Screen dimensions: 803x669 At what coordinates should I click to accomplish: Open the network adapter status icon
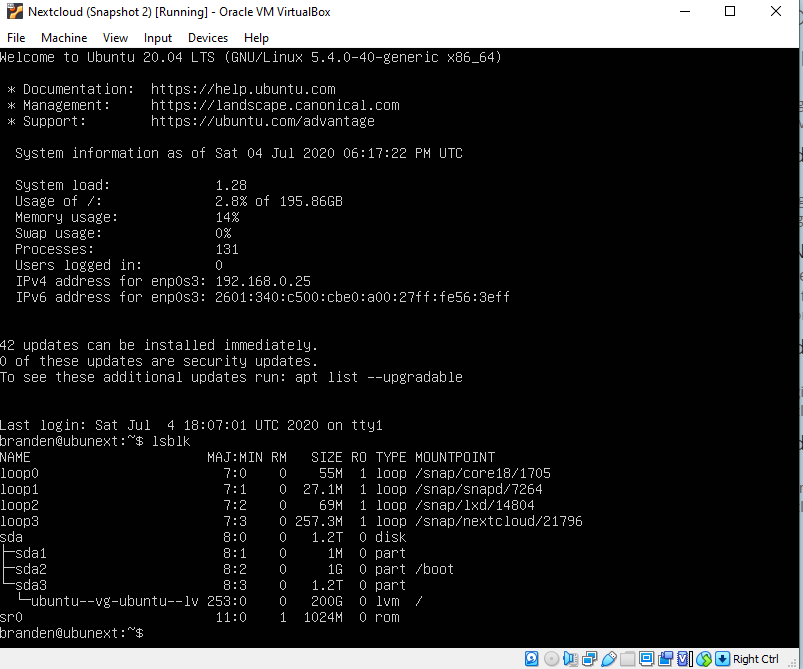590,659
